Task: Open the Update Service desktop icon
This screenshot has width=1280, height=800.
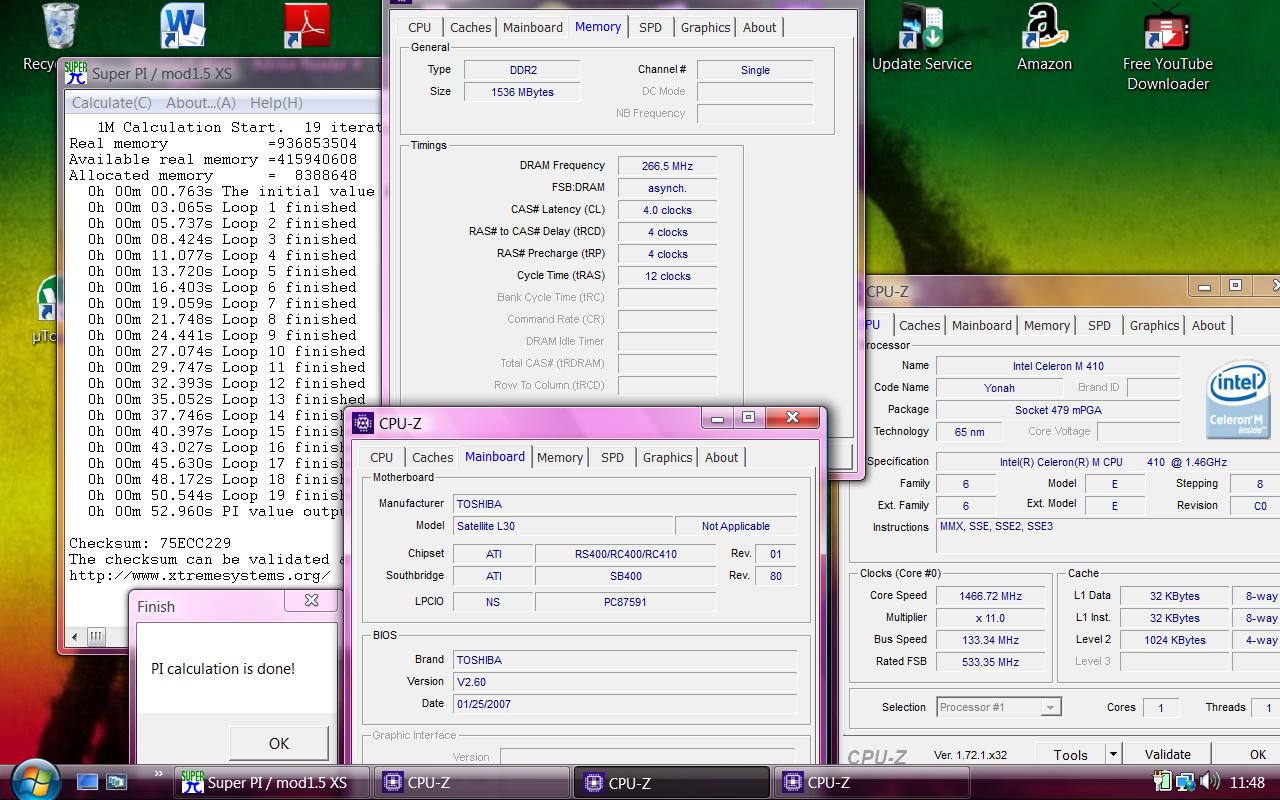Action: click(921, 40)
